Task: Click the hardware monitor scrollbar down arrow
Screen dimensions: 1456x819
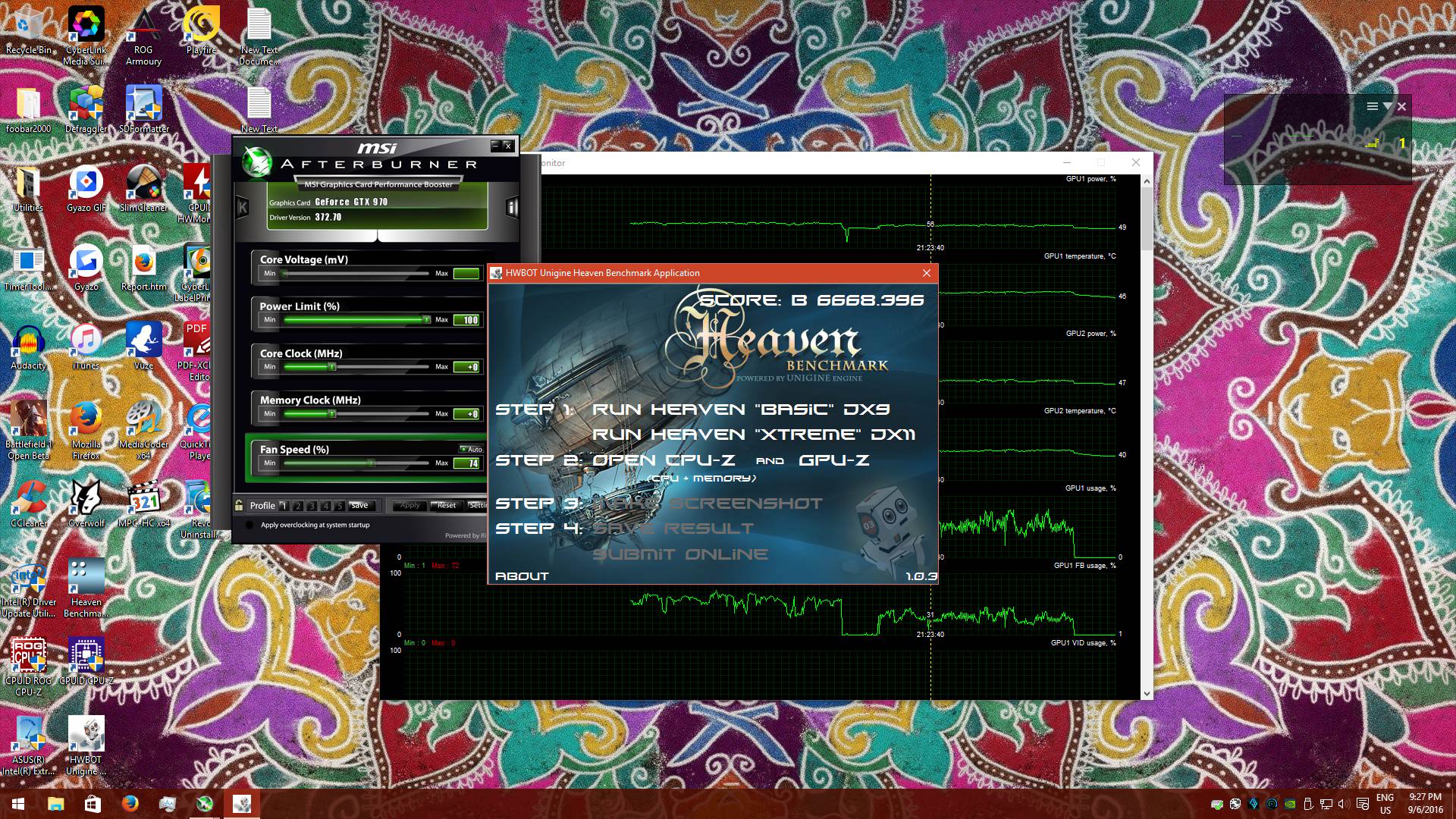Action: pos(1146,693)
